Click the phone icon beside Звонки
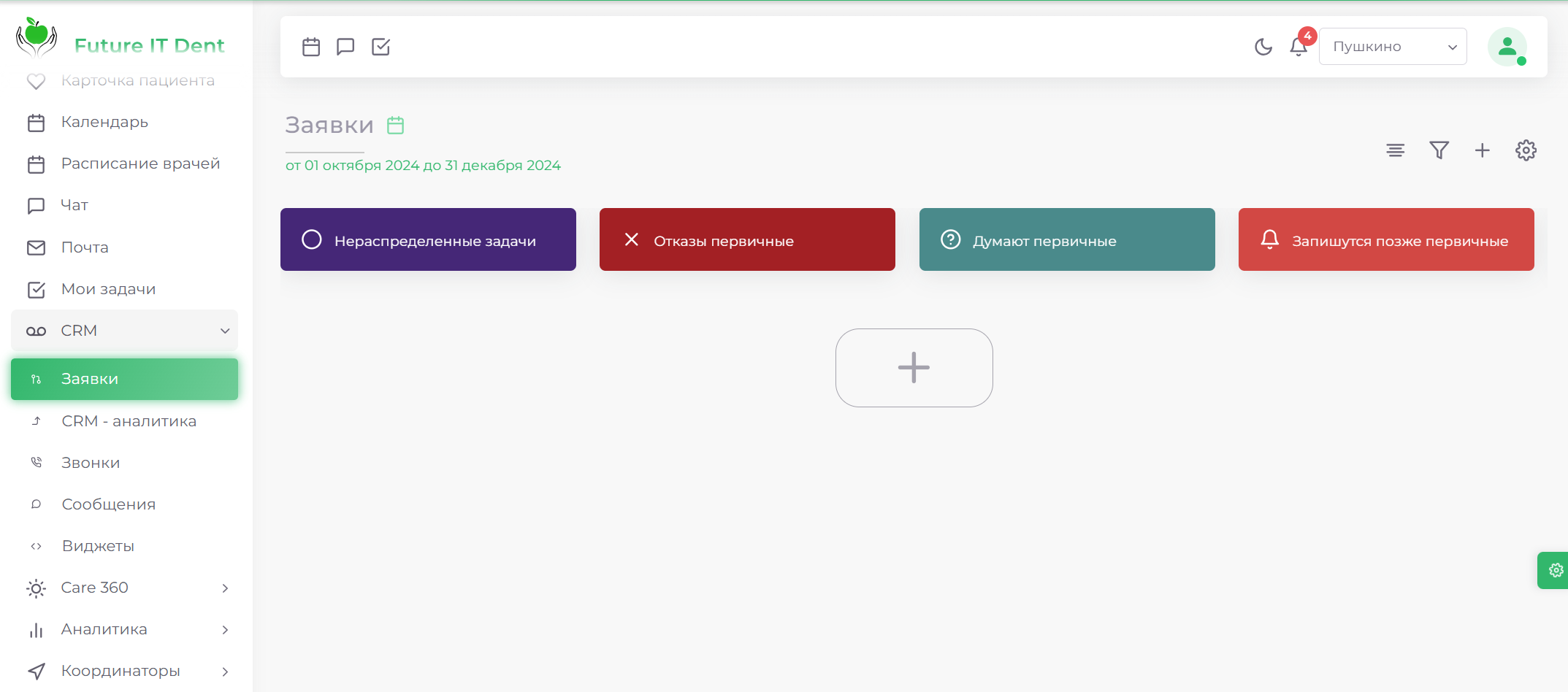Image resolution: width=1568 pixels, height=692 pixels. point(37,463)
